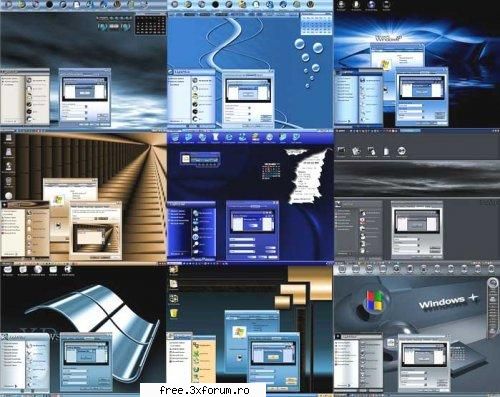Click the calendar widget on blue-swirl desktop

[x=316, y=24]
